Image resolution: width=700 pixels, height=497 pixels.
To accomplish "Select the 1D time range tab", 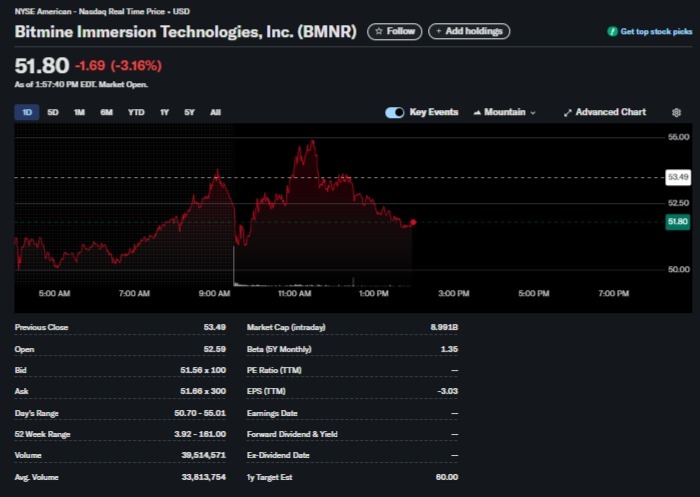I will click(x=27, y=112).
